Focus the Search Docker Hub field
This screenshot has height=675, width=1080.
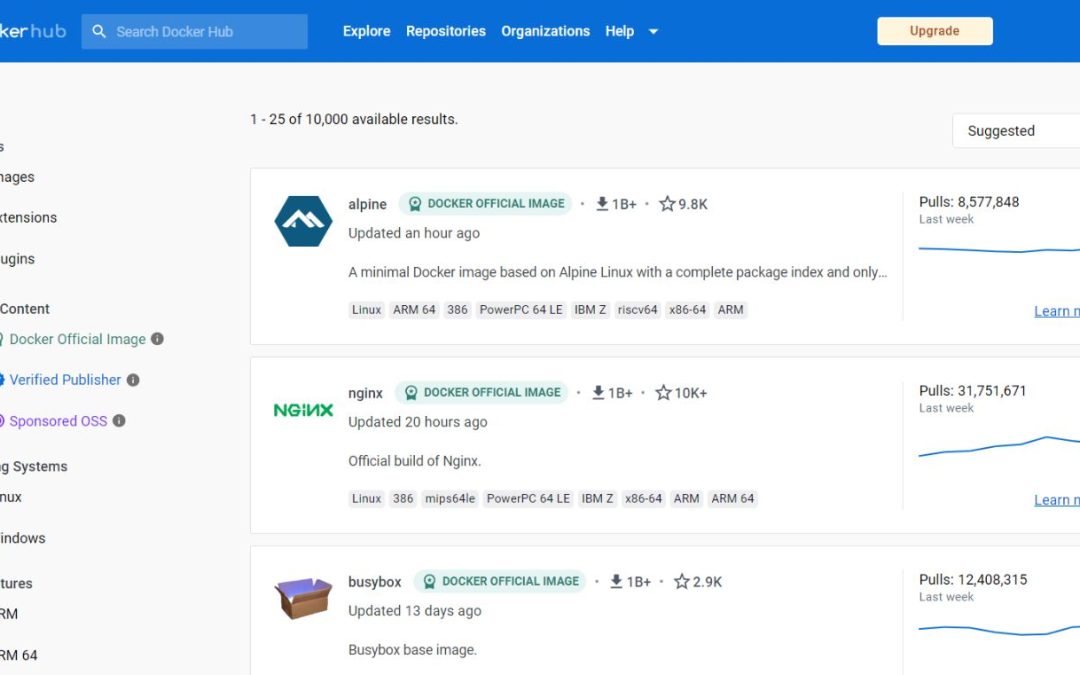click(194, 32)
